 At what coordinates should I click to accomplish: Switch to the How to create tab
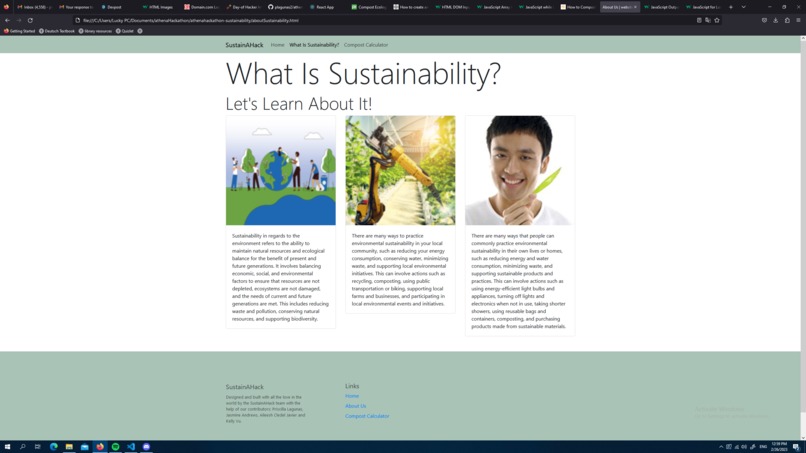pyautogui.click(x=411, y=7)
